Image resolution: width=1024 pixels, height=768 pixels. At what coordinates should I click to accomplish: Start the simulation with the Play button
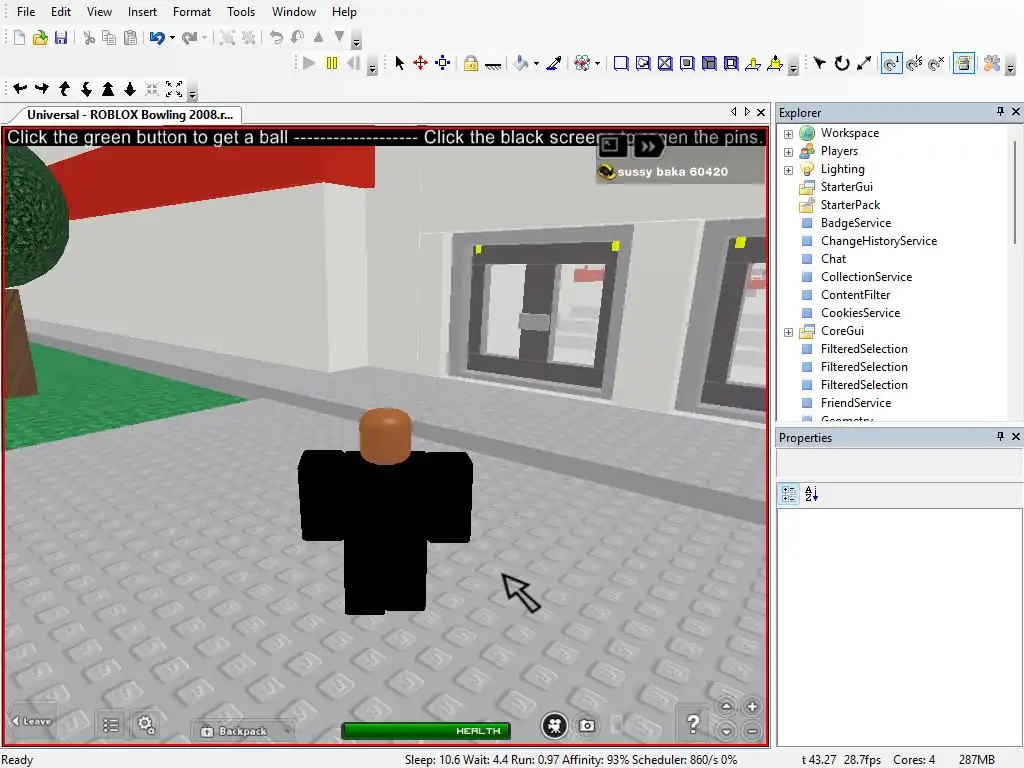309,63
